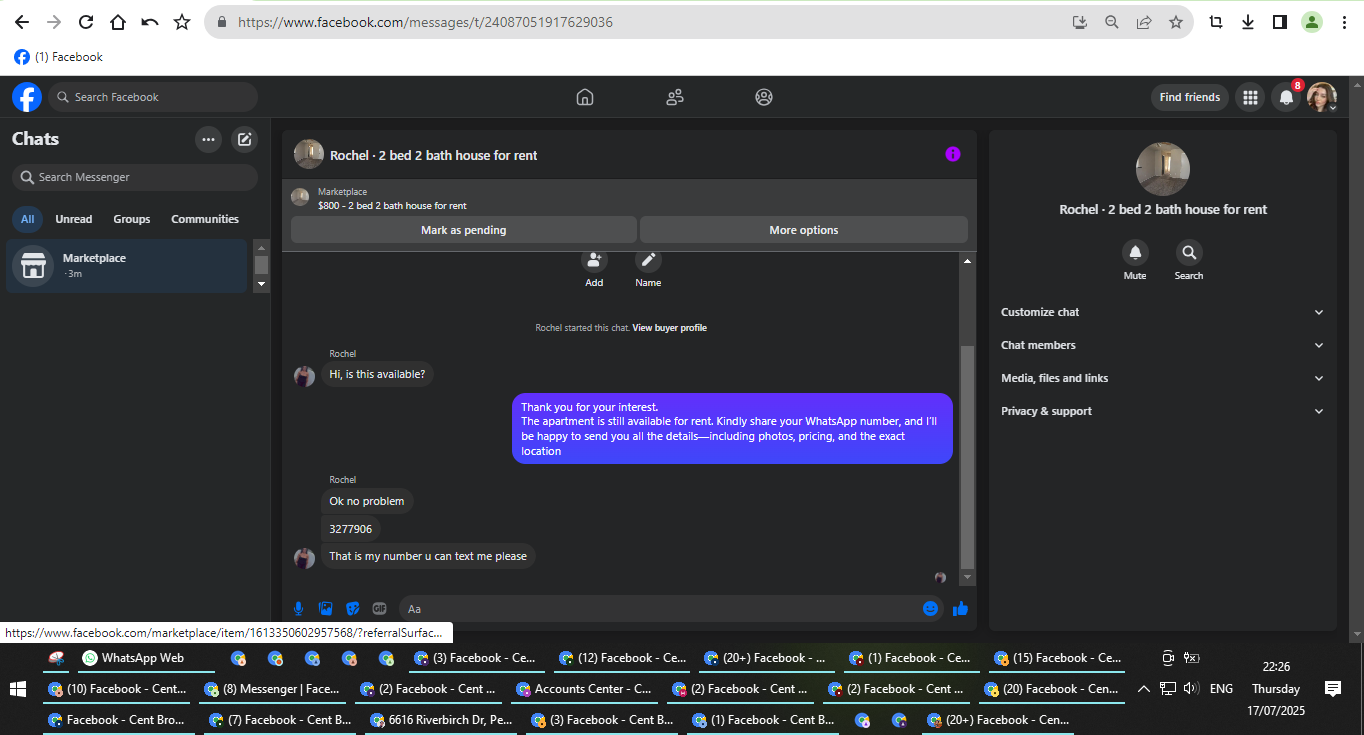The width and height of the screenshot is (1364, 735).
Task: Open the emoji picker in the message box
Action: 931,608
